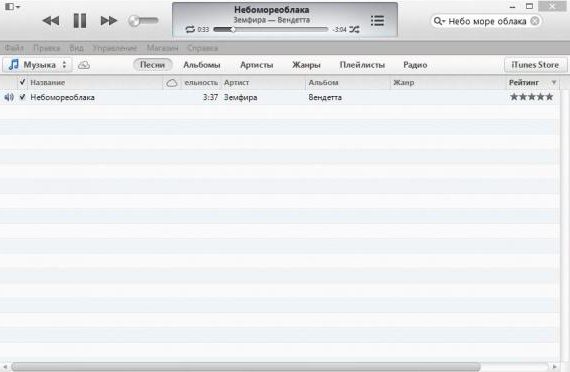Switch to the Радио tab
This screenshot has height=372, width=570.
click(x=415, y=65)
